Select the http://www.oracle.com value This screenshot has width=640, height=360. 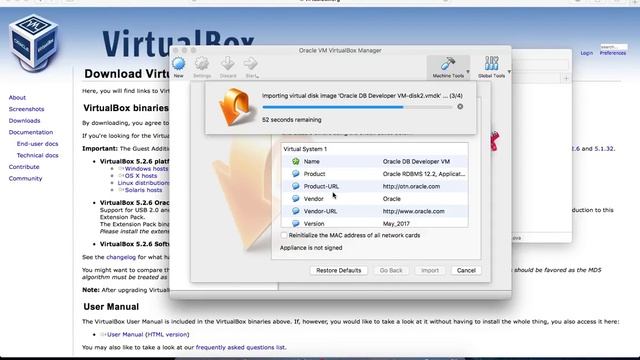(414, 211)
